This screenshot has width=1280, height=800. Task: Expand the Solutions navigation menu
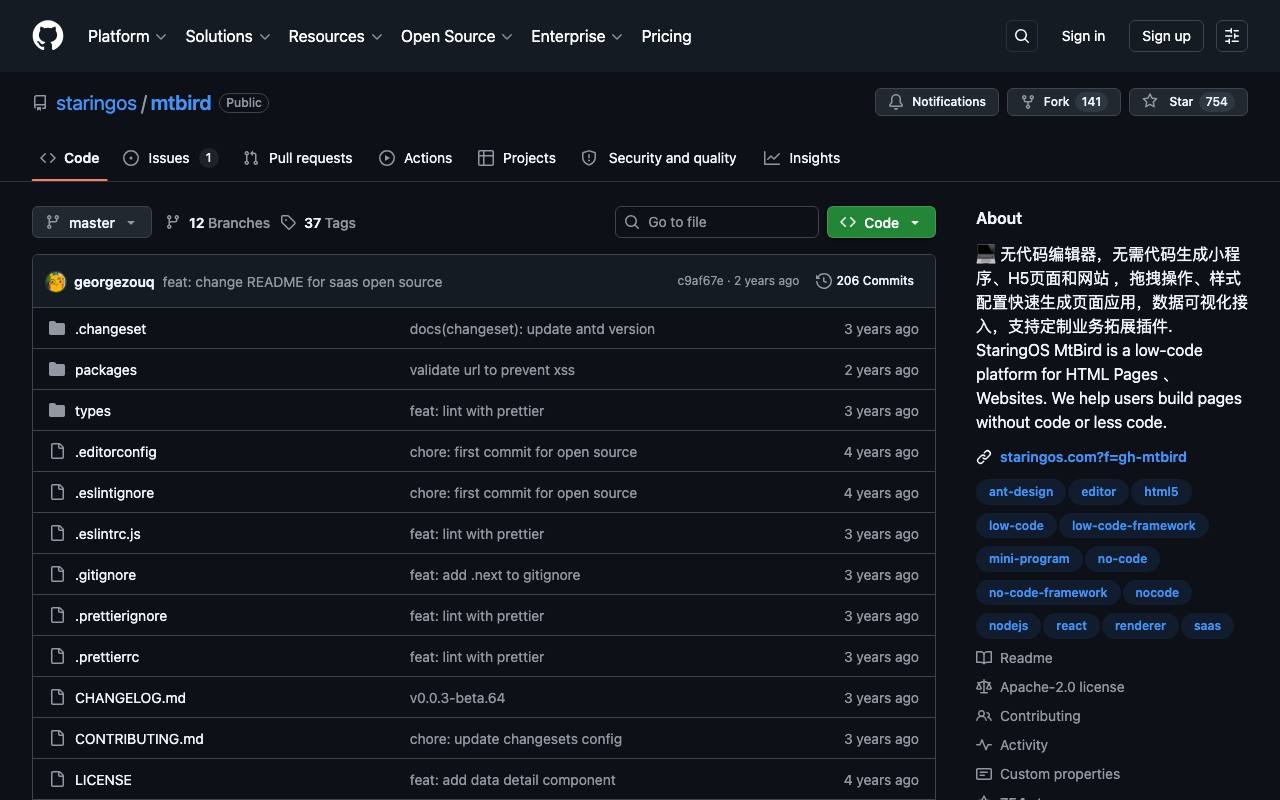tap(228, 36)
